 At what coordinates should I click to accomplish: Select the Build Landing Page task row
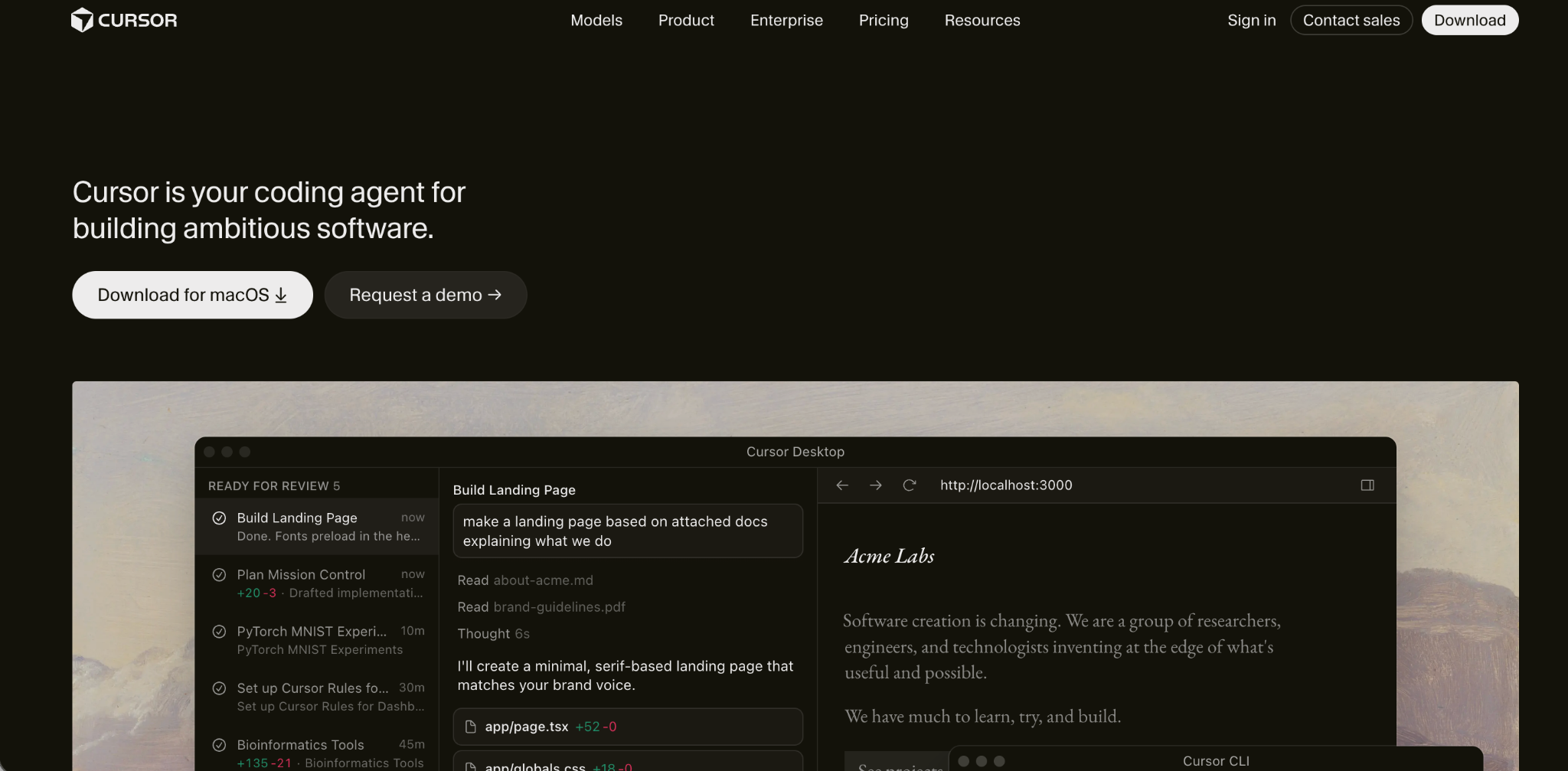pyautogui.click(x=317, y=527)
